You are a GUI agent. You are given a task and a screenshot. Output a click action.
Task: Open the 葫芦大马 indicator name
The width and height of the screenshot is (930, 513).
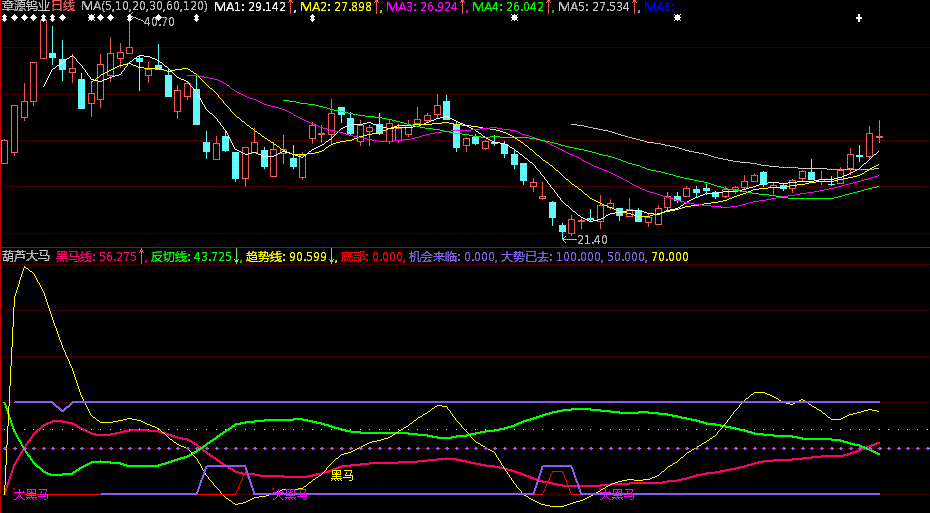[26, 257]
